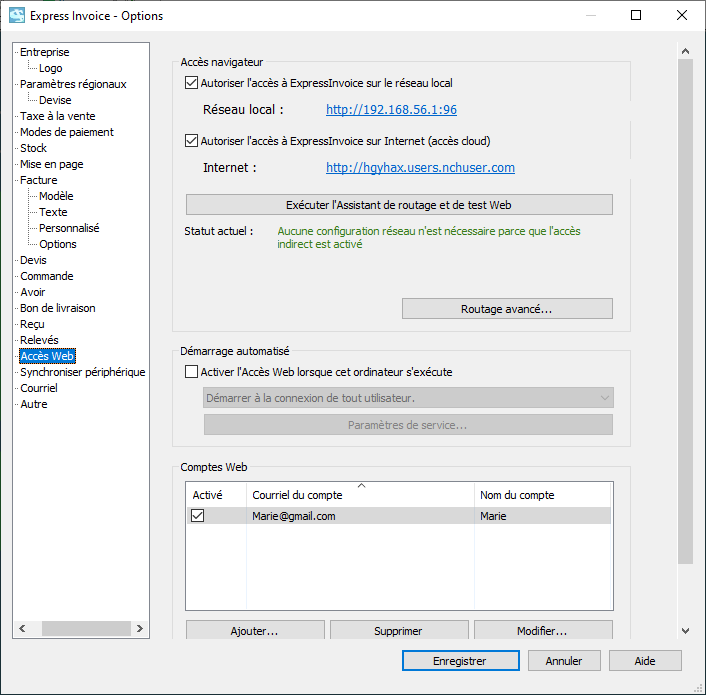Run the routing and Web test wizard

point(398,205)
